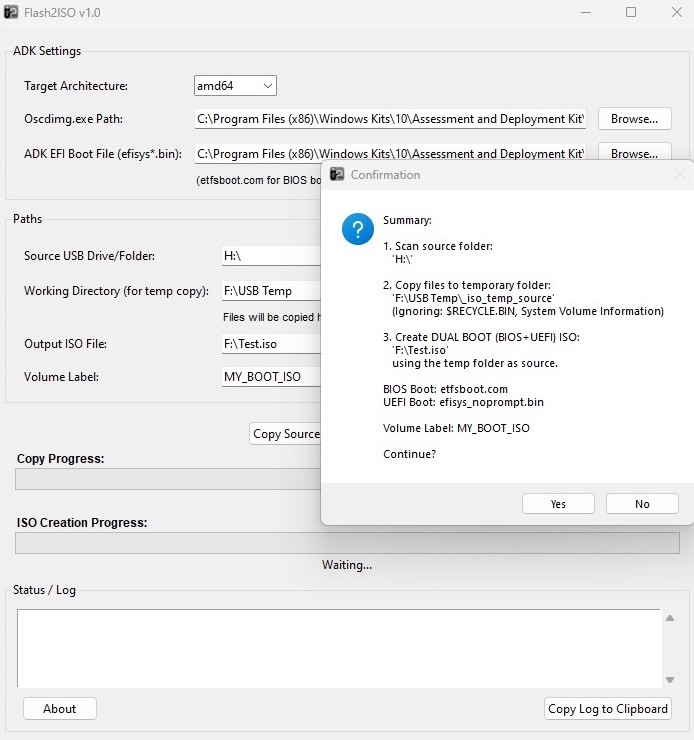Click the Flash2ISO title bar app icon
The width and height of the screenshot is (694, 740).
coord(11,13)
